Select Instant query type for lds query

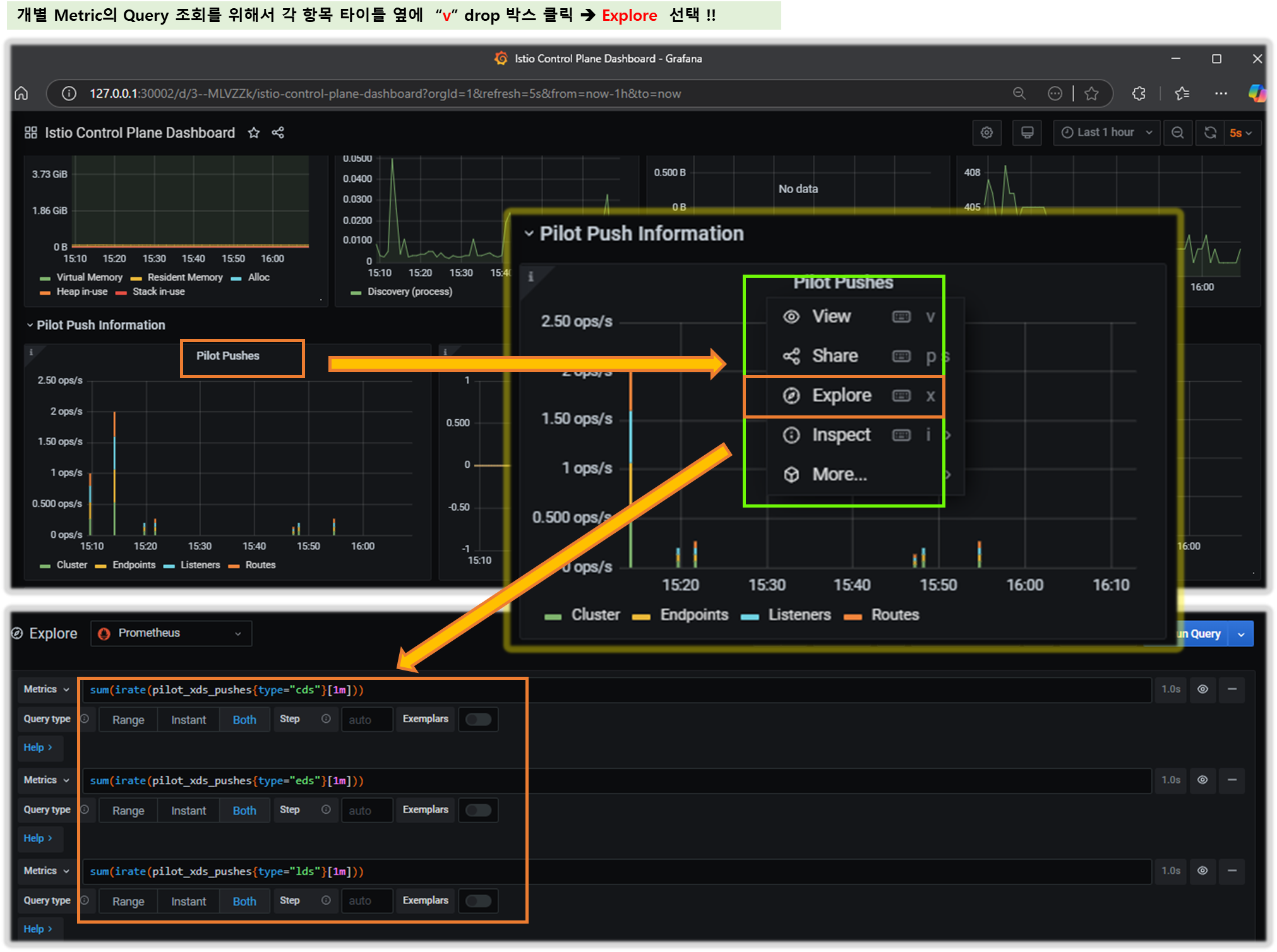pos(188,901)
